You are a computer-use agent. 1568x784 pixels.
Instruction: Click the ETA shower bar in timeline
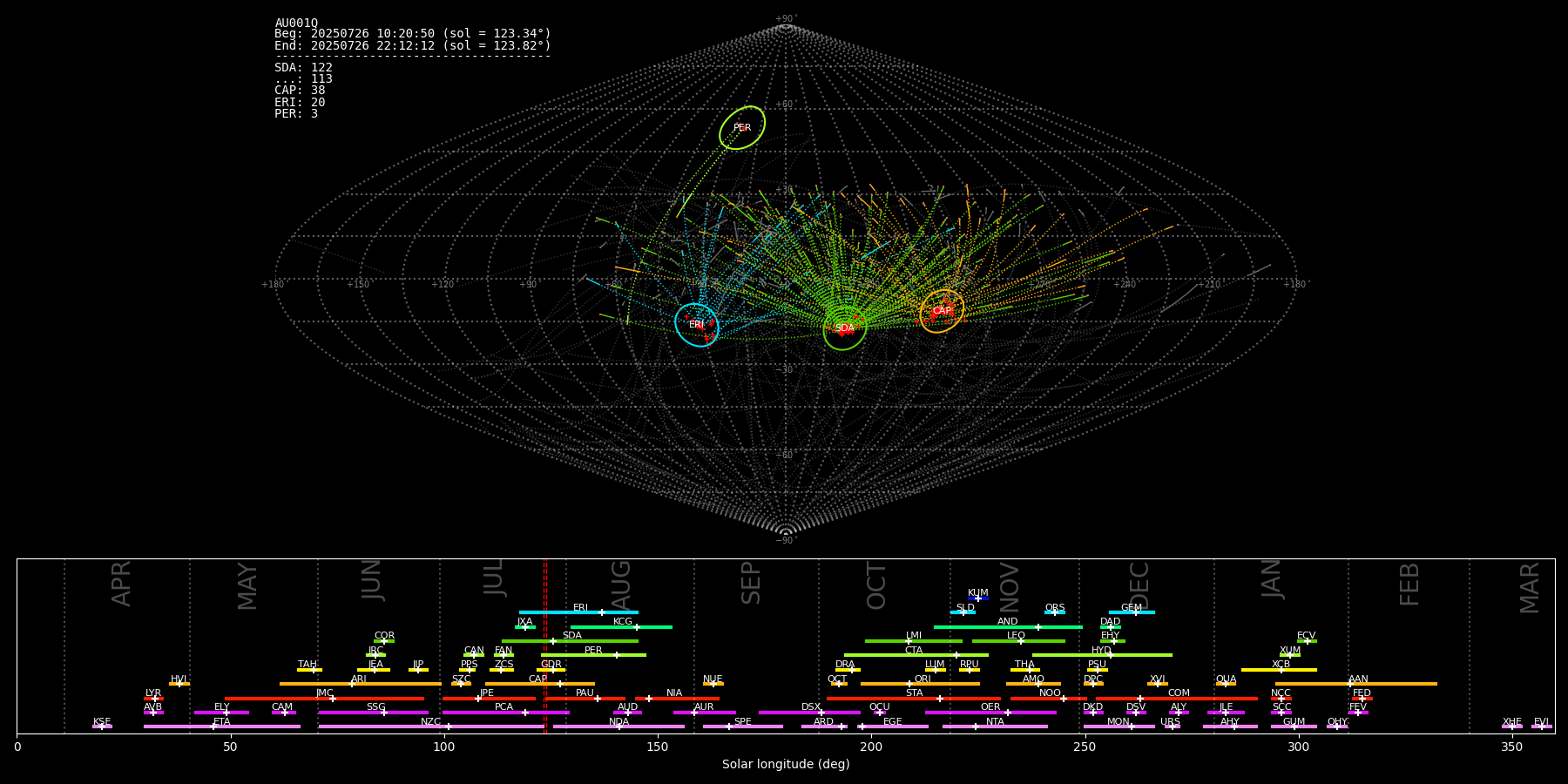pos(222,727)
